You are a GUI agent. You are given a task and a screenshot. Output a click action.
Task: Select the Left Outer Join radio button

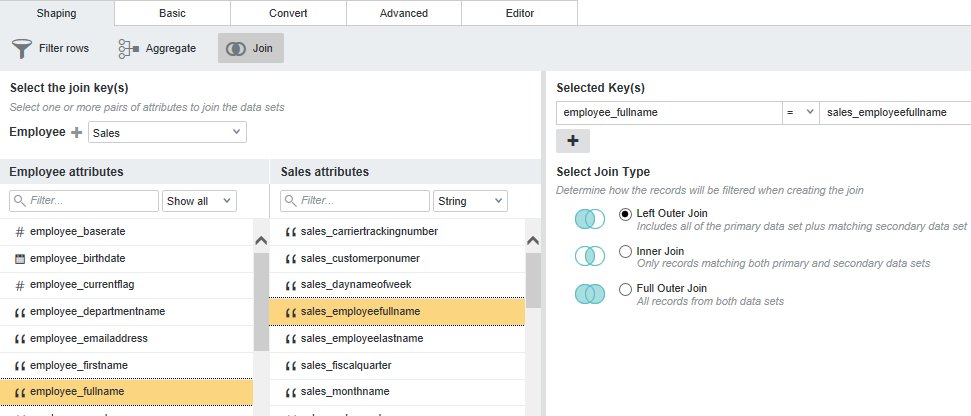[x=626, y=214]
